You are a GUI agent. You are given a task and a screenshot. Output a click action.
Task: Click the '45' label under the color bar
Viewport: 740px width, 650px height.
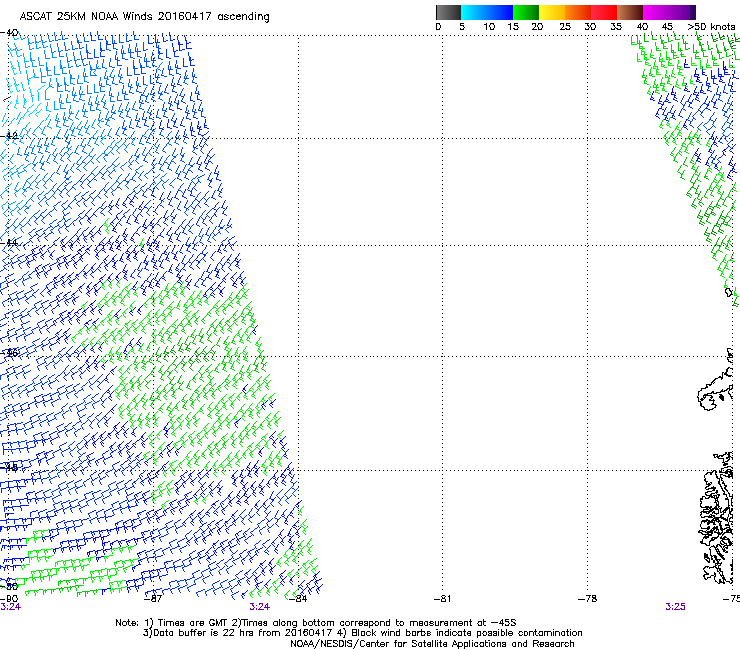coord(667,27)
